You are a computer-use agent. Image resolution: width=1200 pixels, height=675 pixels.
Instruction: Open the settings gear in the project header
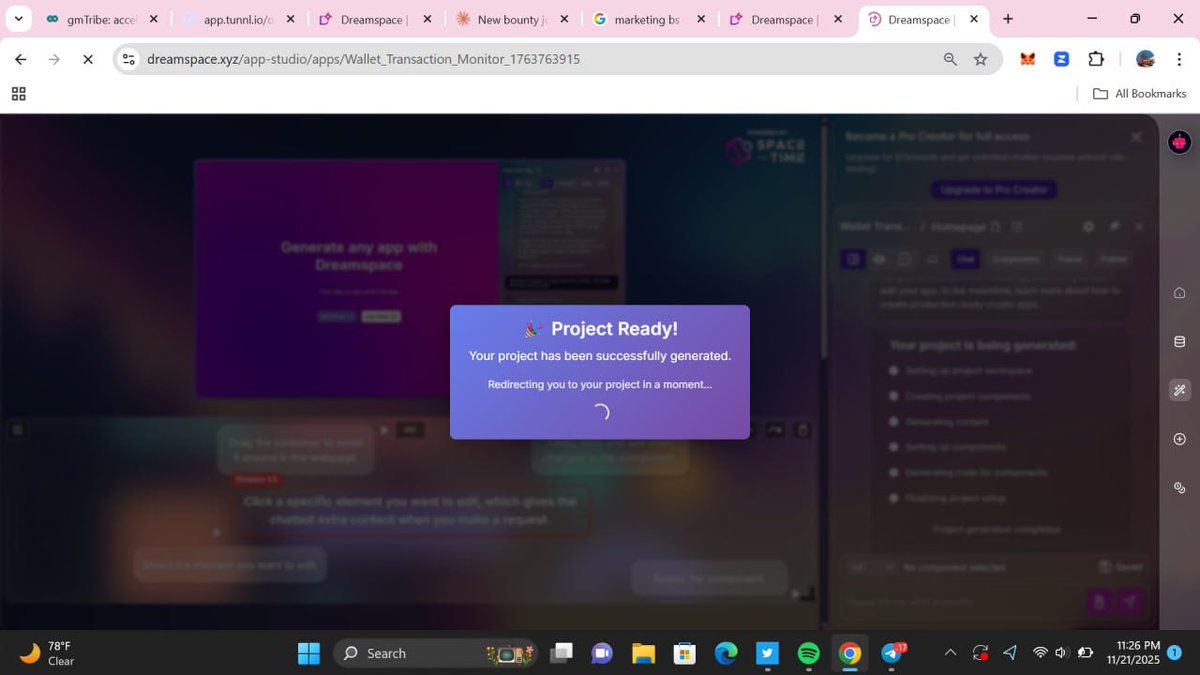point(1088,227)
